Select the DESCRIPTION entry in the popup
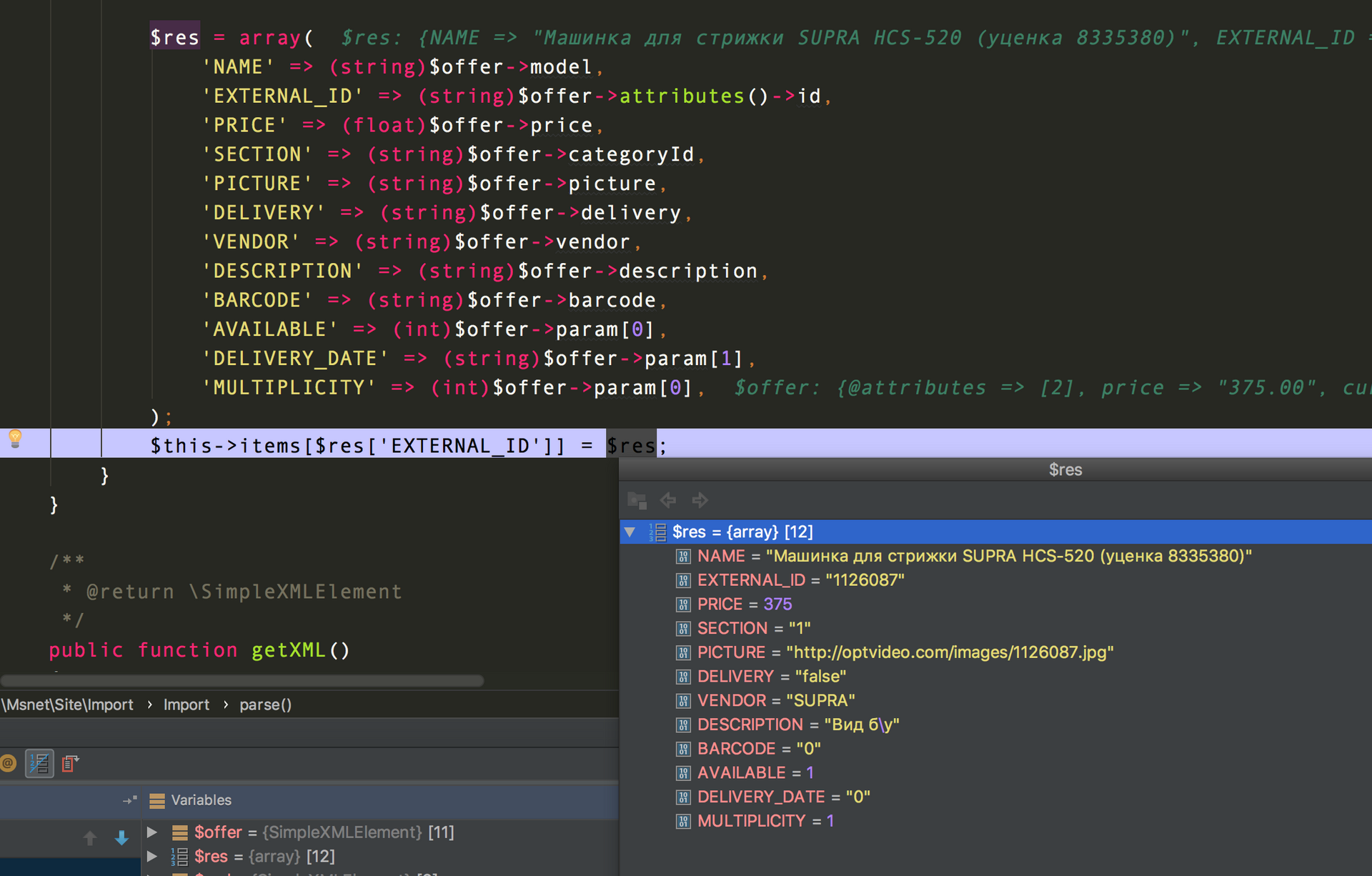 995,725
